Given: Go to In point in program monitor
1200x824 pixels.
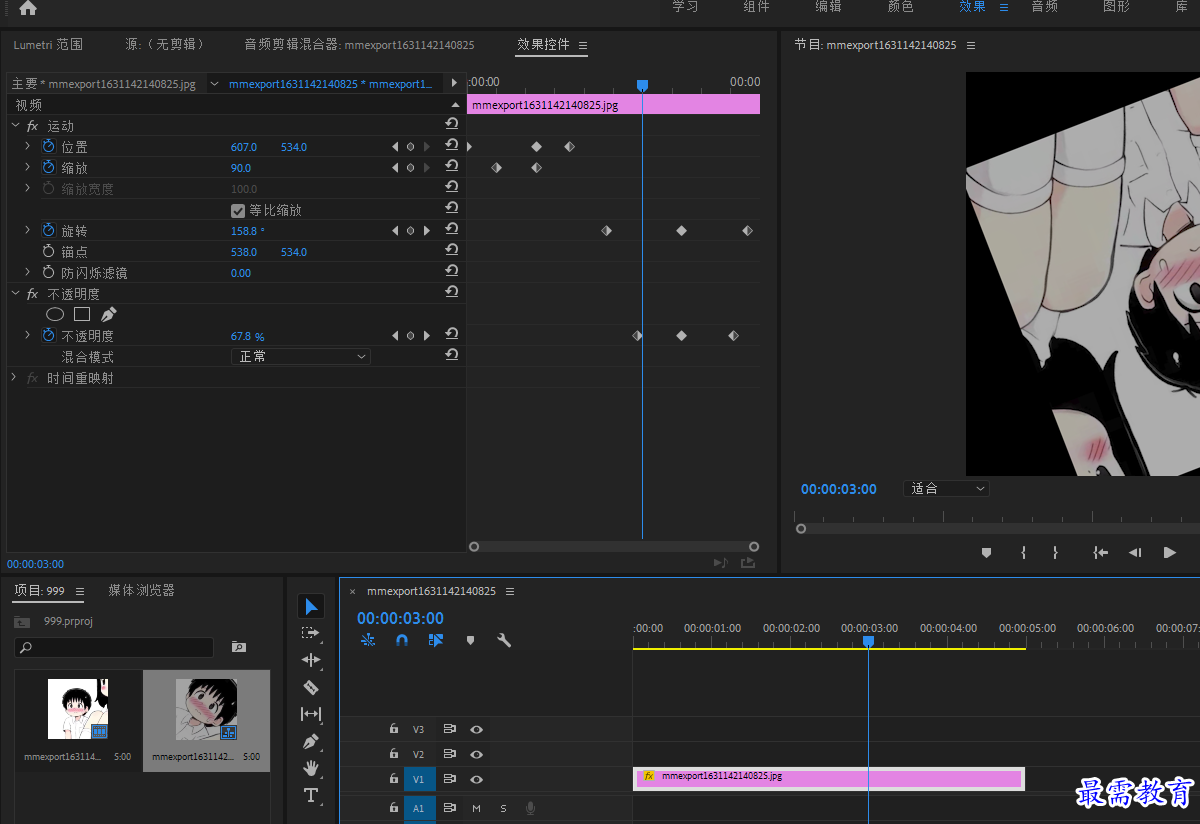Looking at the screenshot, I should click(x=1100, y=552).
